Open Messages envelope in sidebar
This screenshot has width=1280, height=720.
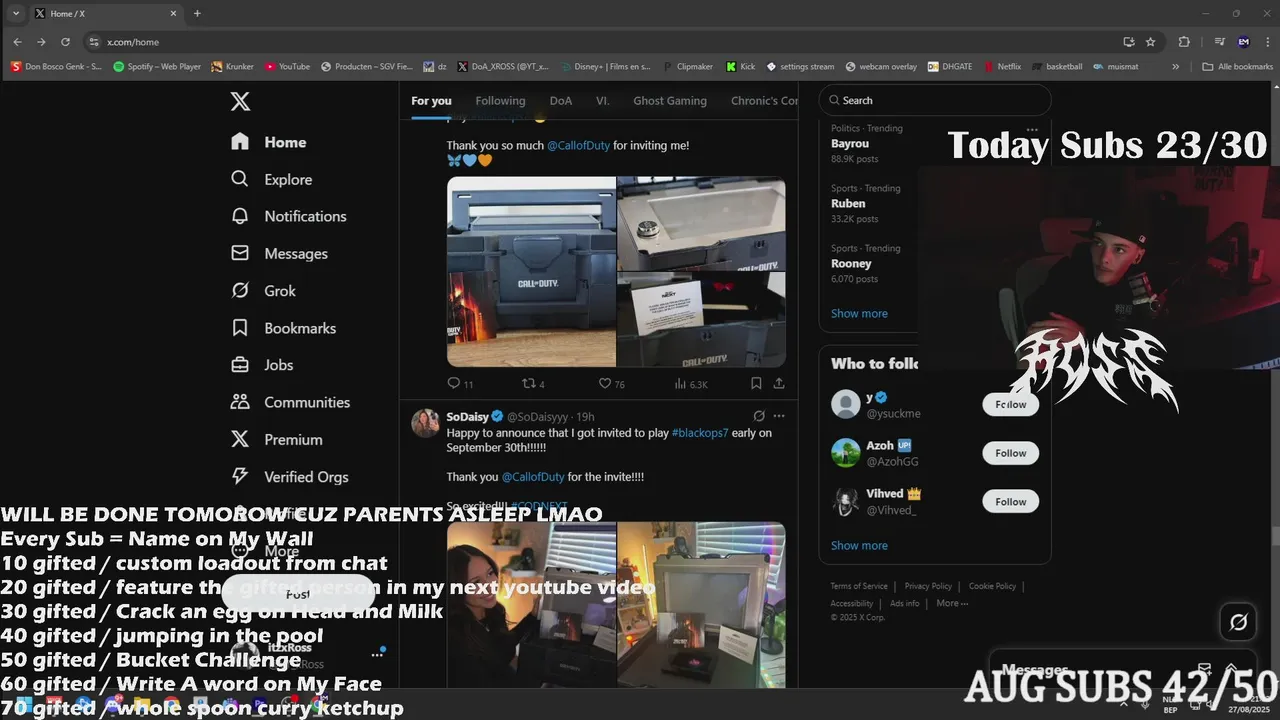tap(240, 253)
